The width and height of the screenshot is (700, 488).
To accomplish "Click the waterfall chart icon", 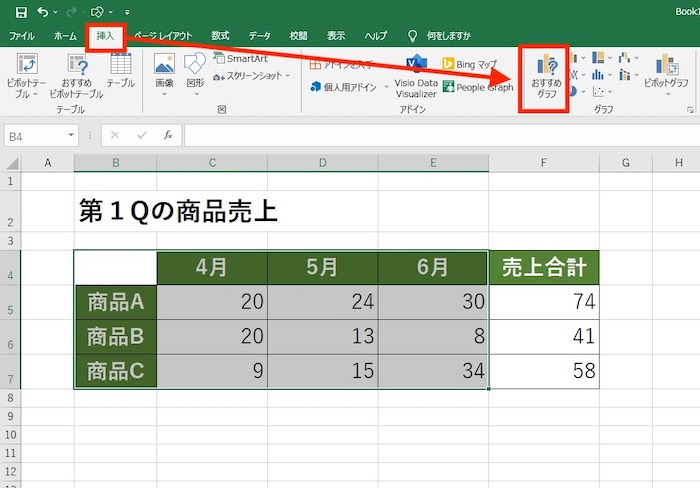I will pyautogui.click(x=624, y=58).
